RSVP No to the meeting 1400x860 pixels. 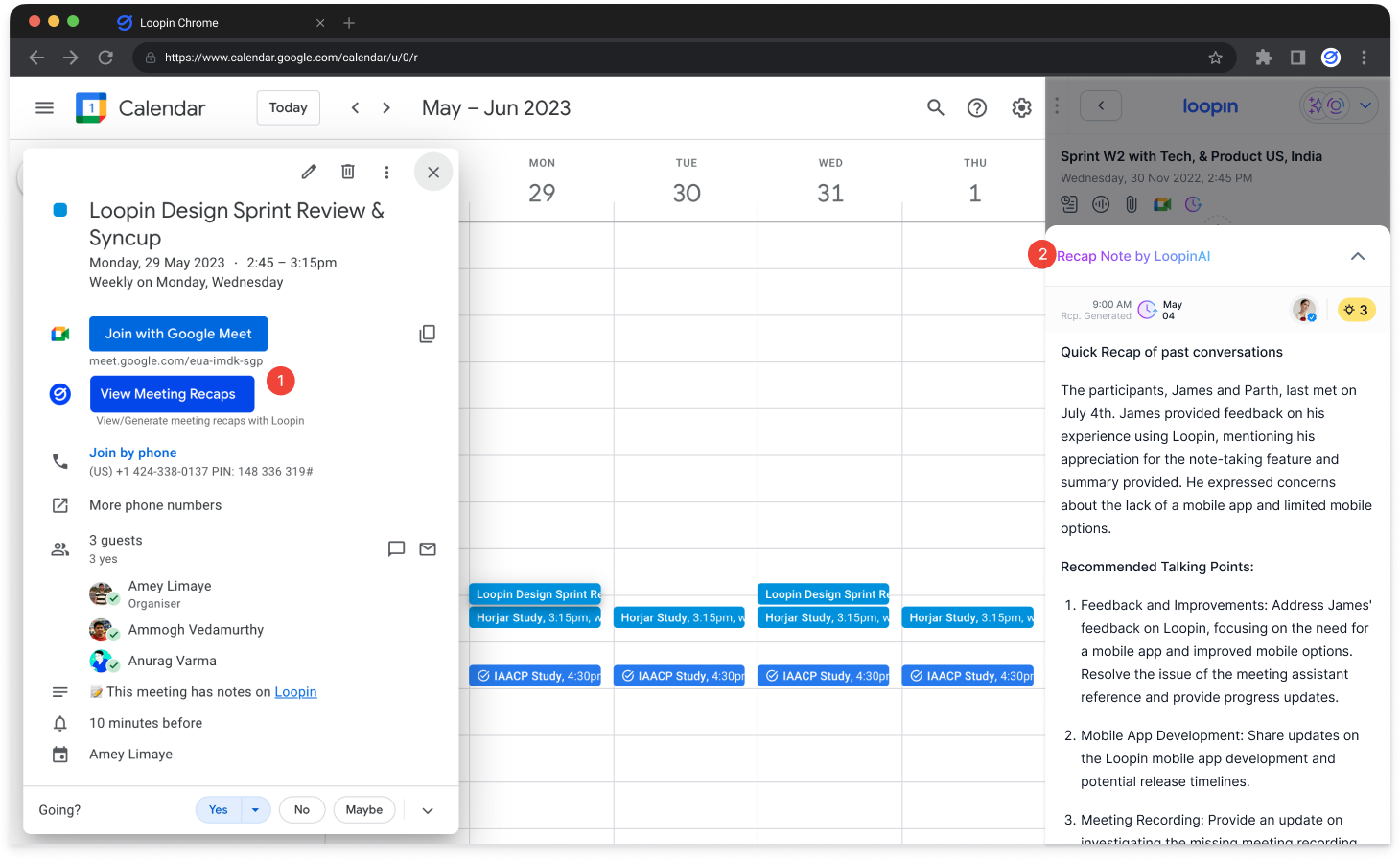[302, 810]
